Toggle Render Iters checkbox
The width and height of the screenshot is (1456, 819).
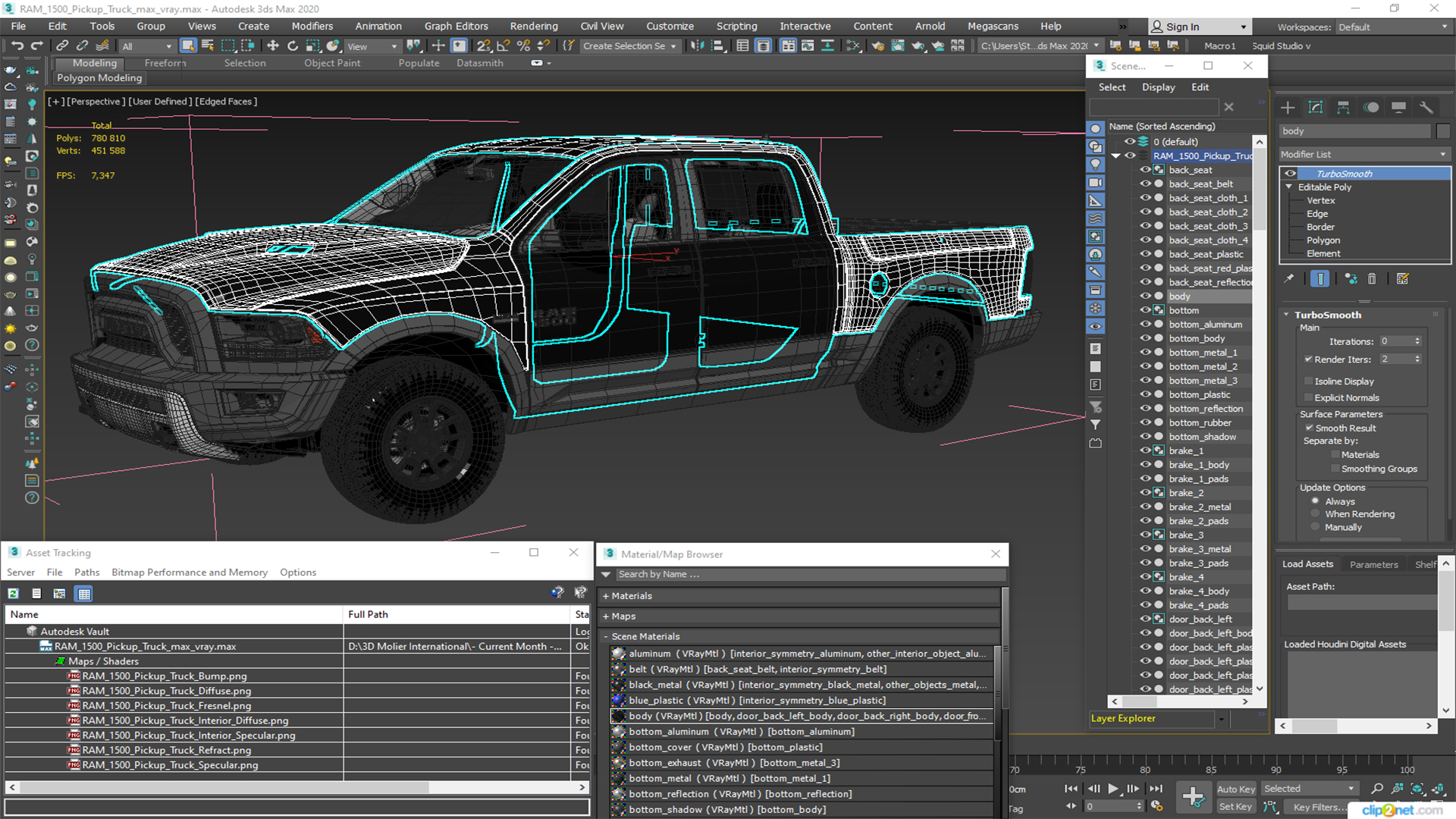[1308, 359]
